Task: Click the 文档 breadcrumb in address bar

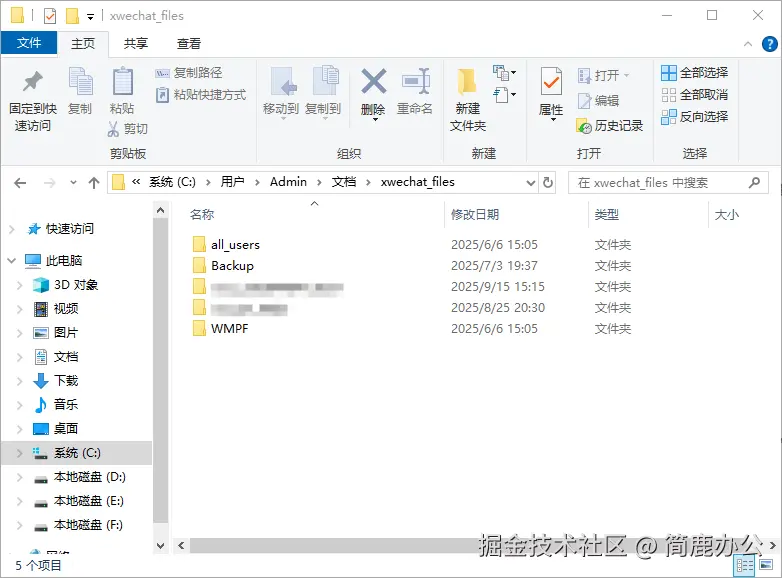Action: [344, 182]
